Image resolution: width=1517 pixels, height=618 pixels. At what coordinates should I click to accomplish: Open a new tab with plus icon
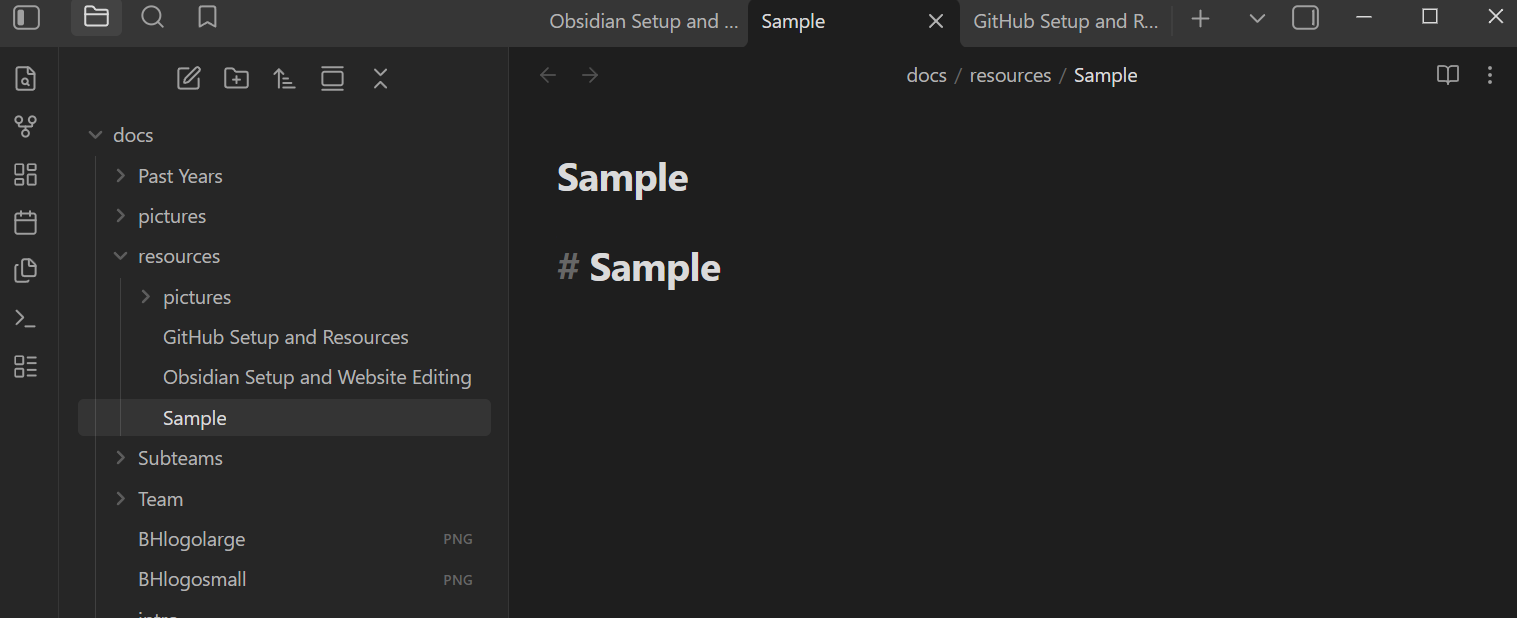click(1201, 19)
